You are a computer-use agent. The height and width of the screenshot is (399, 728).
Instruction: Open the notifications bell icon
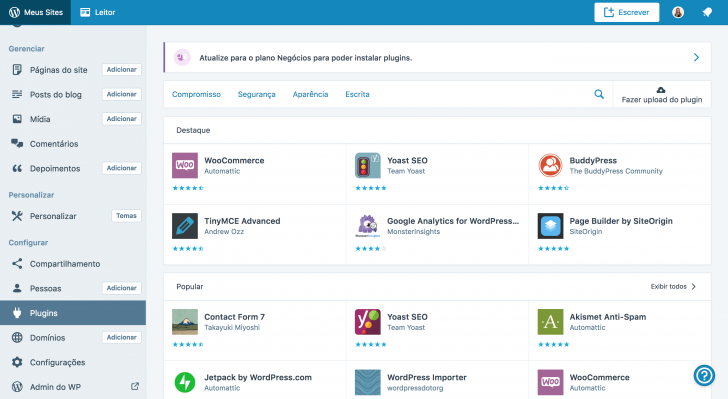click(707, 12)
